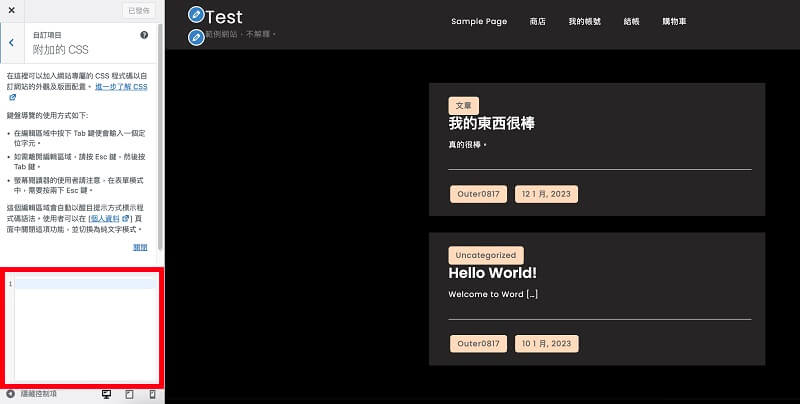800x404 pixels.
Task: Click the Outer0817 author tag on the Hello World post
Action: click(479, 343)
